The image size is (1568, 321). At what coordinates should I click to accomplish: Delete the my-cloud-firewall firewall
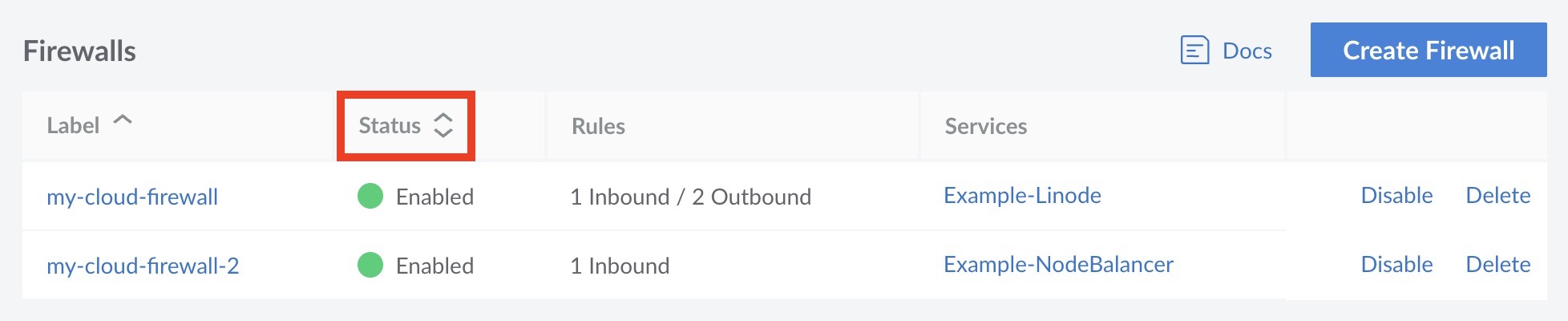[x=1497, y=195]
